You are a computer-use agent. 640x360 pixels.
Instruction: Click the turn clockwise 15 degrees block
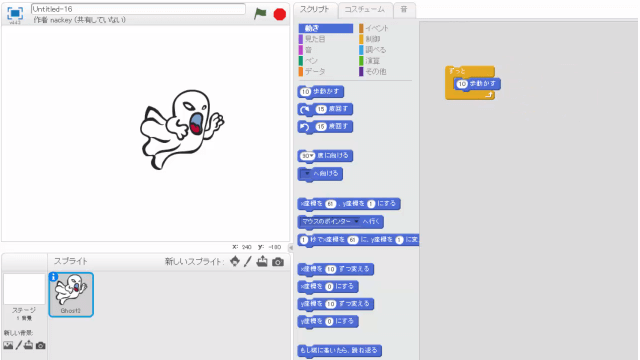(x=325, y=109)
